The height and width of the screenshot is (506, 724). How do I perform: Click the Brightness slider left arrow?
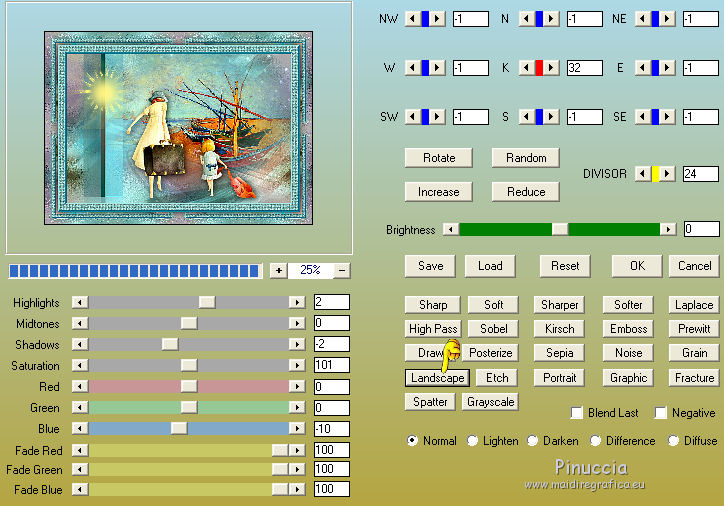[x=451, y=229]
